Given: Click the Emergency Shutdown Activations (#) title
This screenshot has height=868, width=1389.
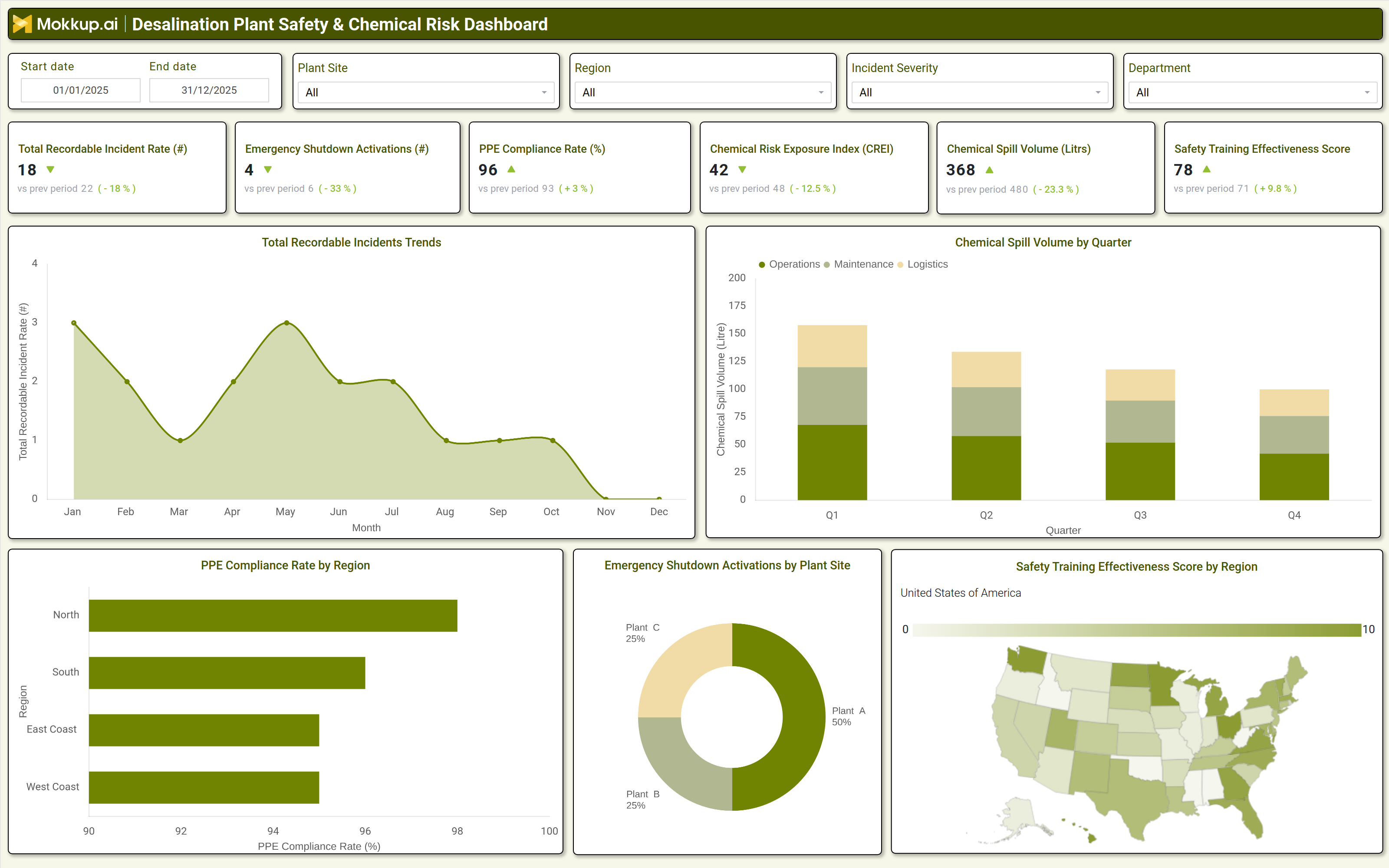Looking at the screenshot, I should (x=337, y=149).
